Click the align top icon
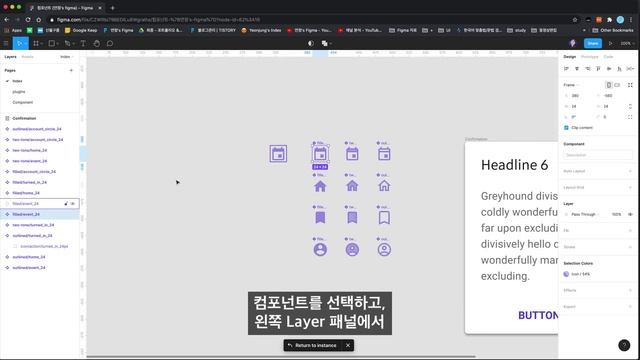This screenshot has width=640, height=360. [598, 69]
